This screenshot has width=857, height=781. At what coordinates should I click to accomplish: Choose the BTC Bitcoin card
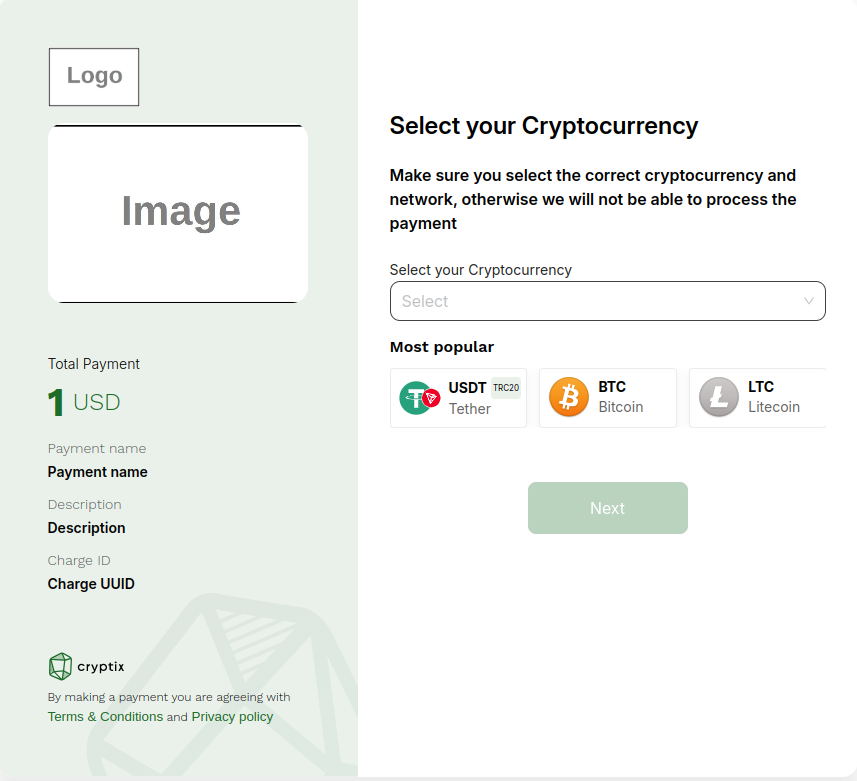point(608,398)
